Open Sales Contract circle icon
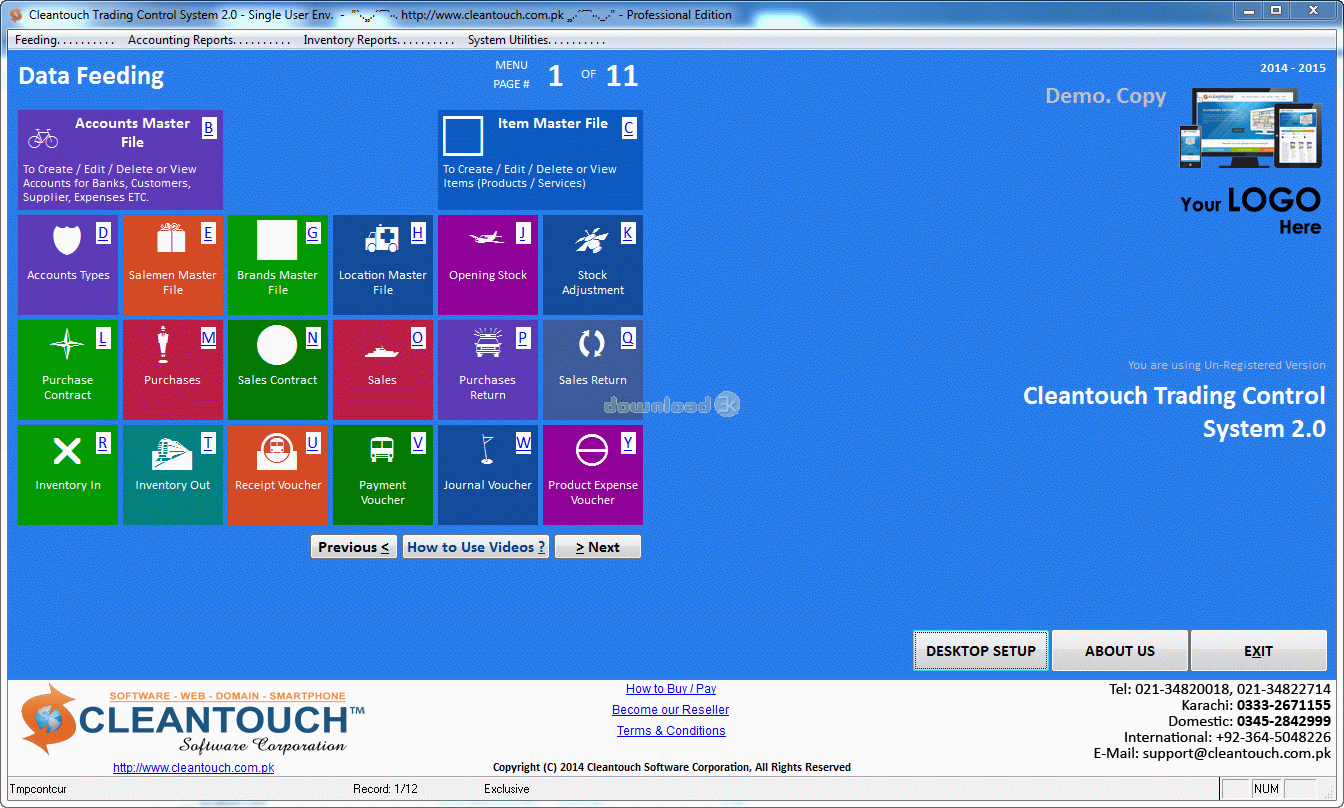Screen dimensions: 1344x808 277,345
